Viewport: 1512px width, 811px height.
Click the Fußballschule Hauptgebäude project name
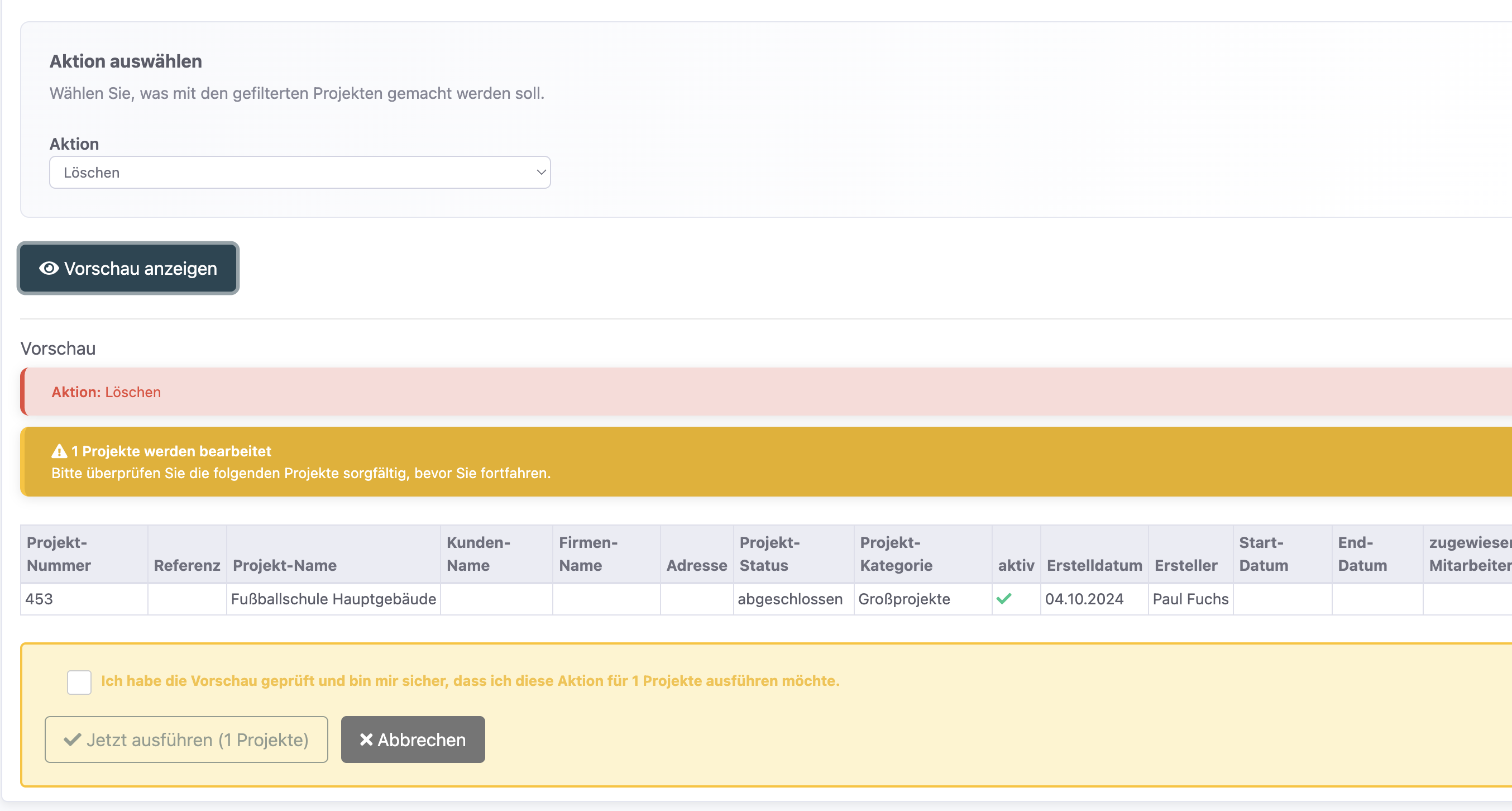[333, 599]
